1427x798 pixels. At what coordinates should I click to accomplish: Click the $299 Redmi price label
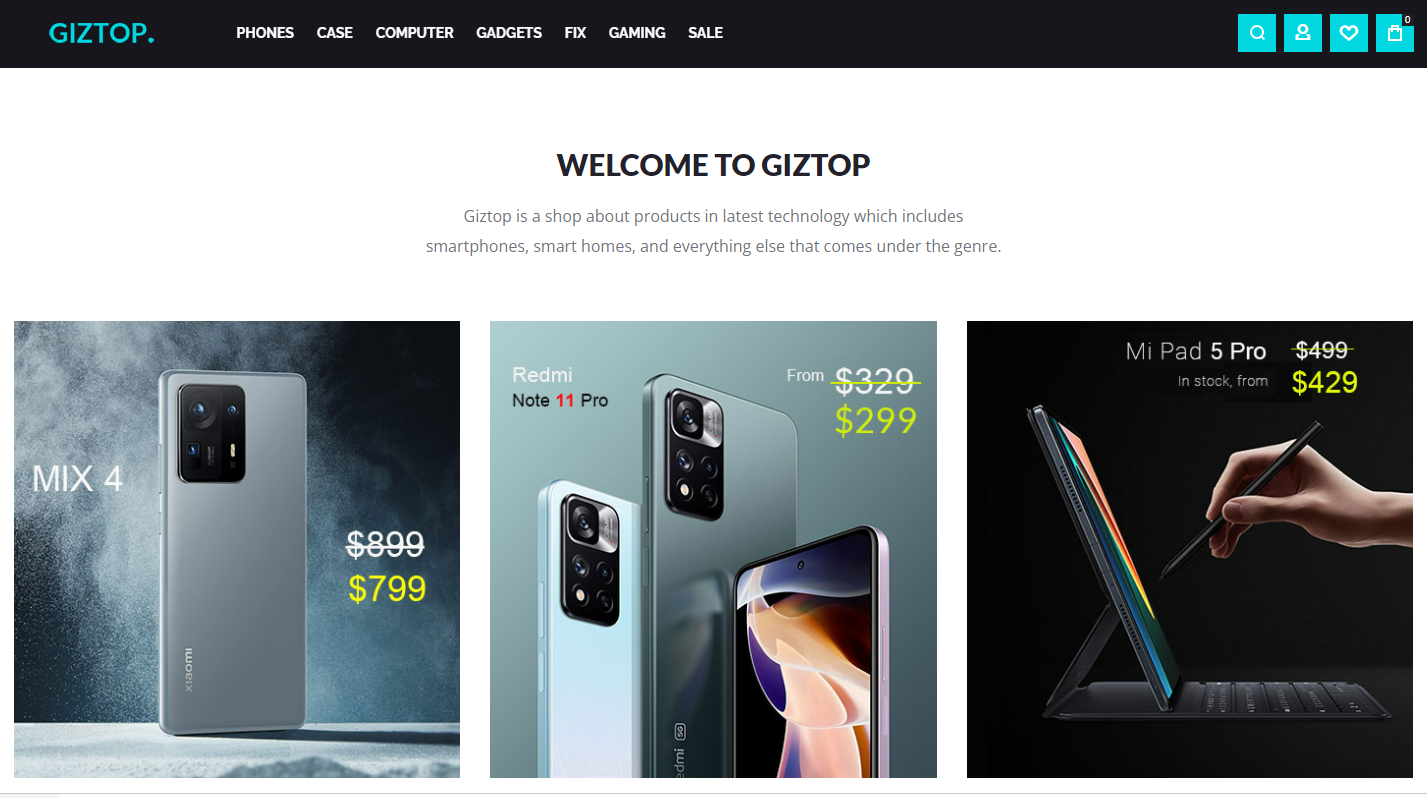coord(876,421)
